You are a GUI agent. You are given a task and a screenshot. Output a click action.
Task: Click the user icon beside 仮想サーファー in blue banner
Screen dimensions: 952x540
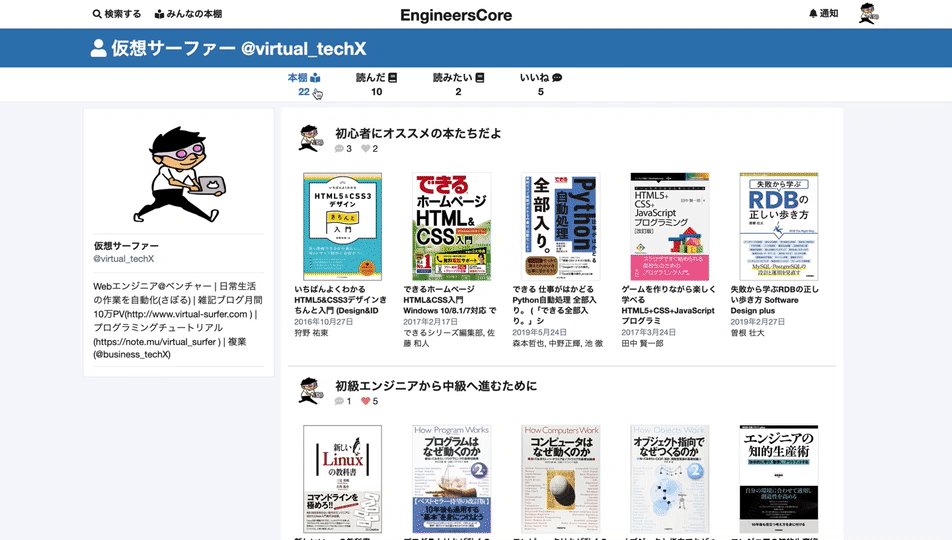(98, 48)
